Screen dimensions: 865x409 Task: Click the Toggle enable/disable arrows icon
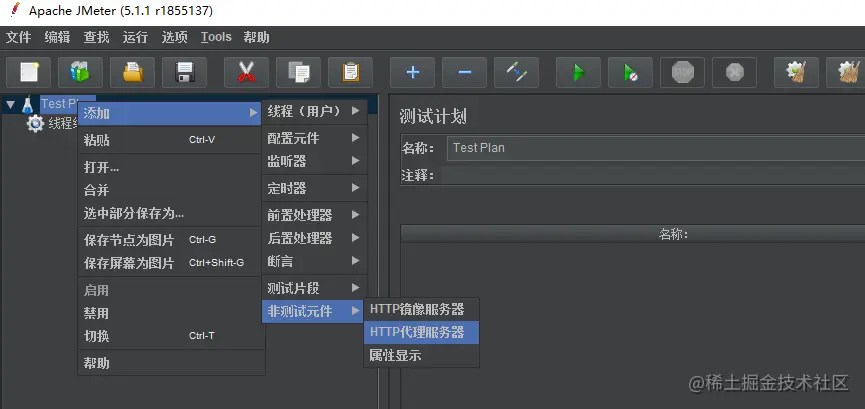point(516,72)
